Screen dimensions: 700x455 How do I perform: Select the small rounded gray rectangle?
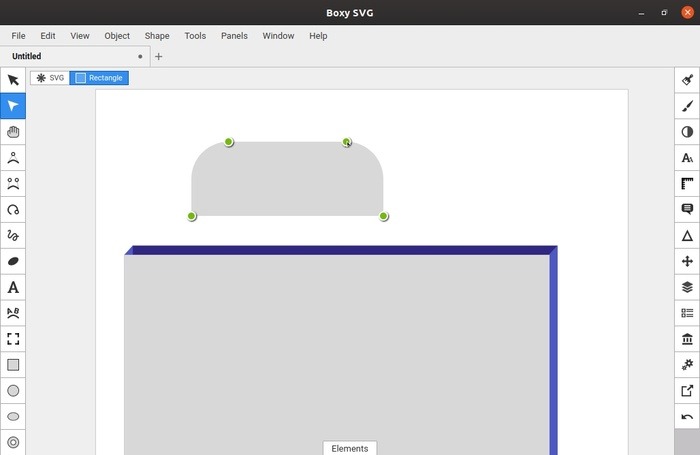coord(287,179)
